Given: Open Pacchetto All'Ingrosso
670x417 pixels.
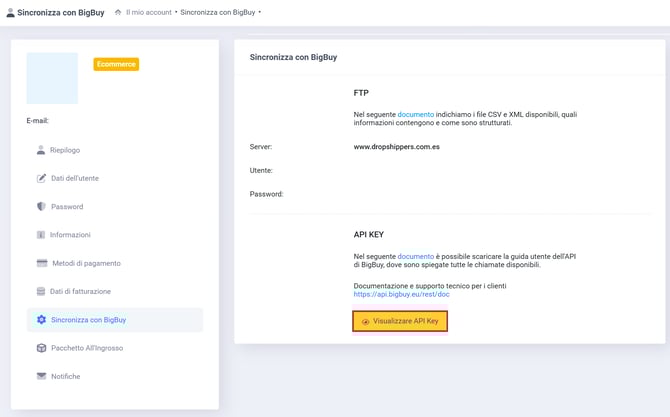Looking at the screenshot, I should [87, 348].
